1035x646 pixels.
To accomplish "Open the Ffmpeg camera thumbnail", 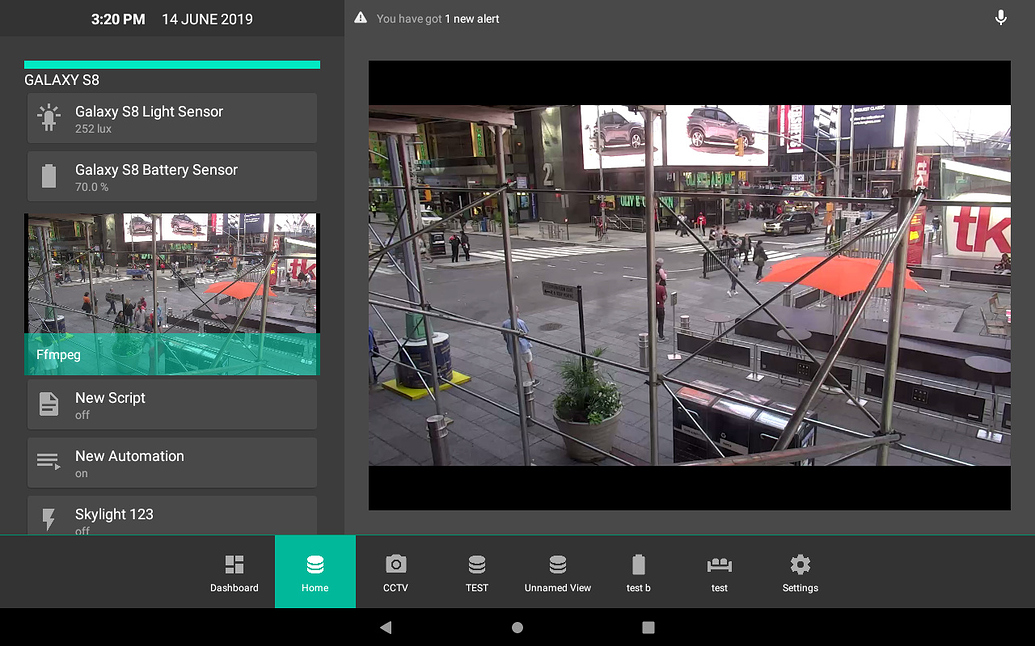I will coord(172,293).
